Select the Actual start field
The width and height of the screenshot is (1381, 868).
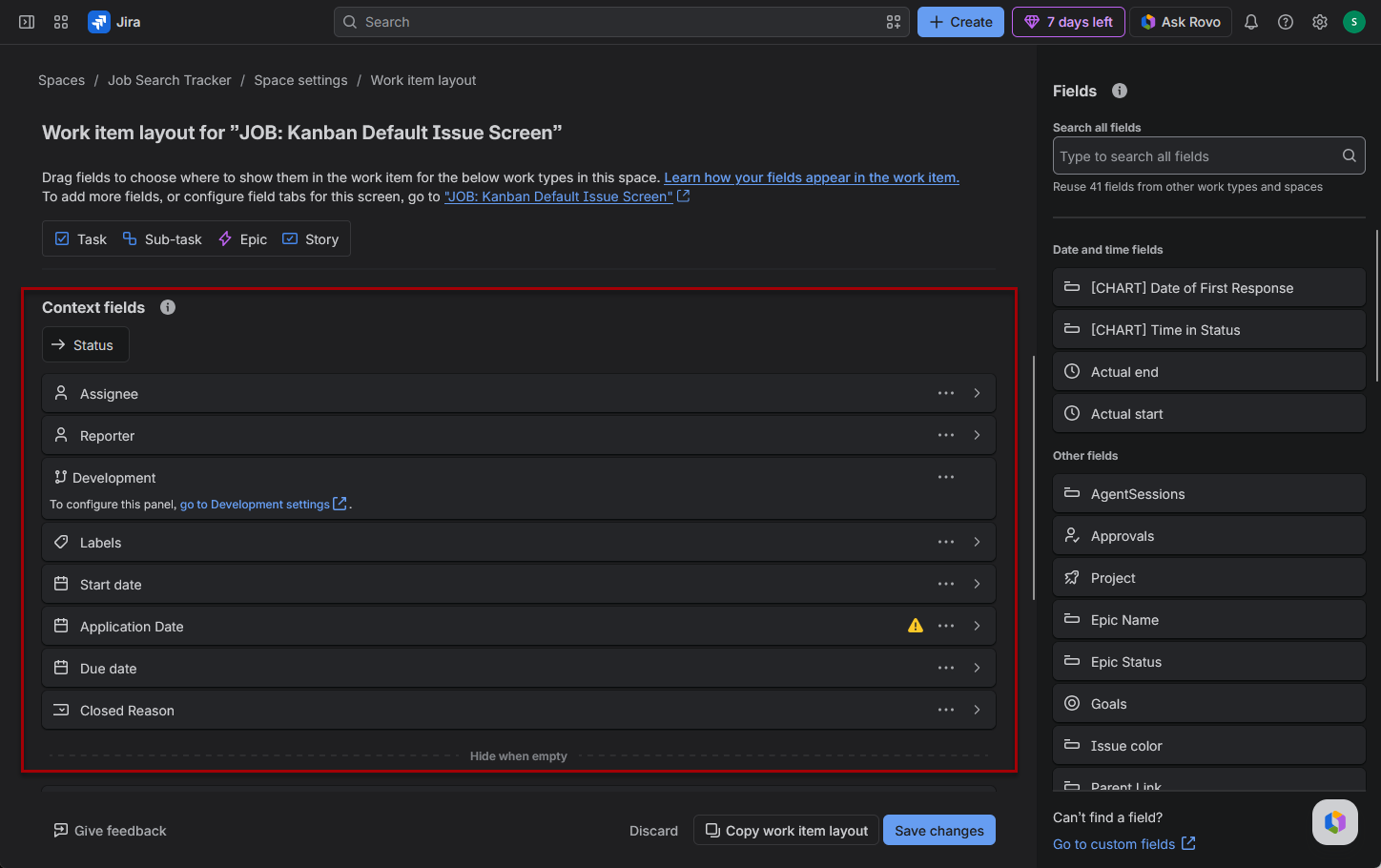(1208, 413)
